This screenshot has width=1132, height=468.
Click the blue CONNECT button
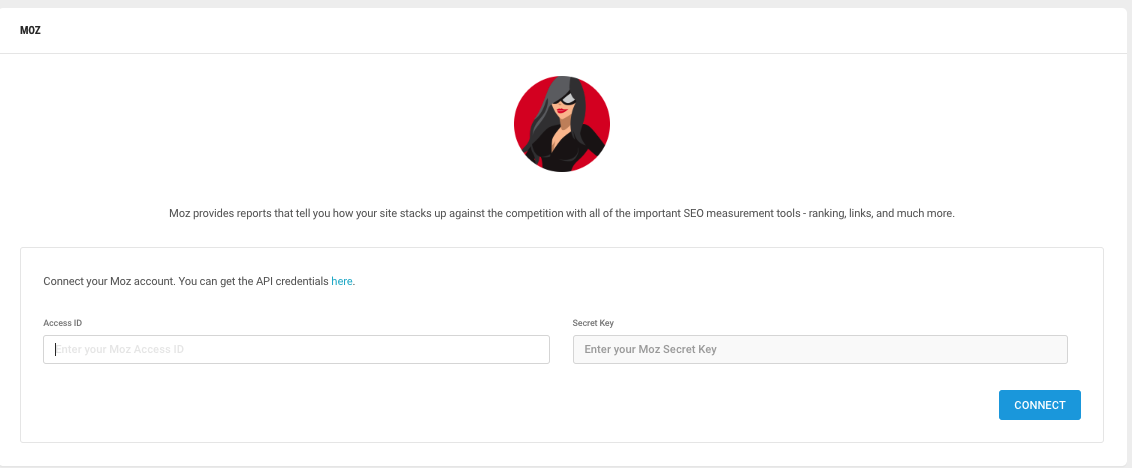[1040, 405]
